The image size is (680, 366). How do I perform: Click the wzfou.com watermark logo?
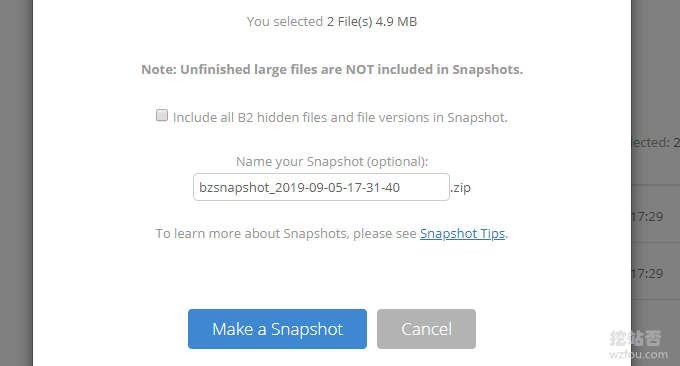[x=638, y=345]
